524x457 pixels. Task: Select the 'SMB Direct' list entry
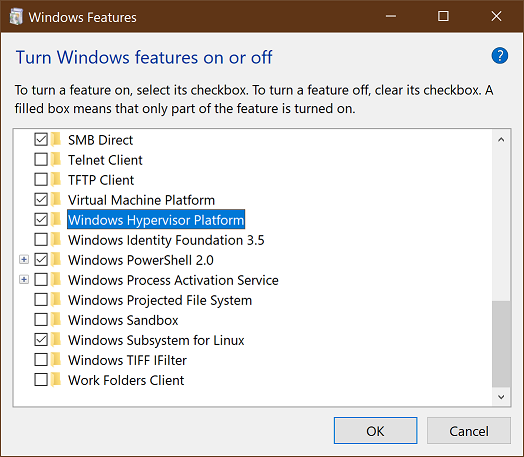pos(100,140)
